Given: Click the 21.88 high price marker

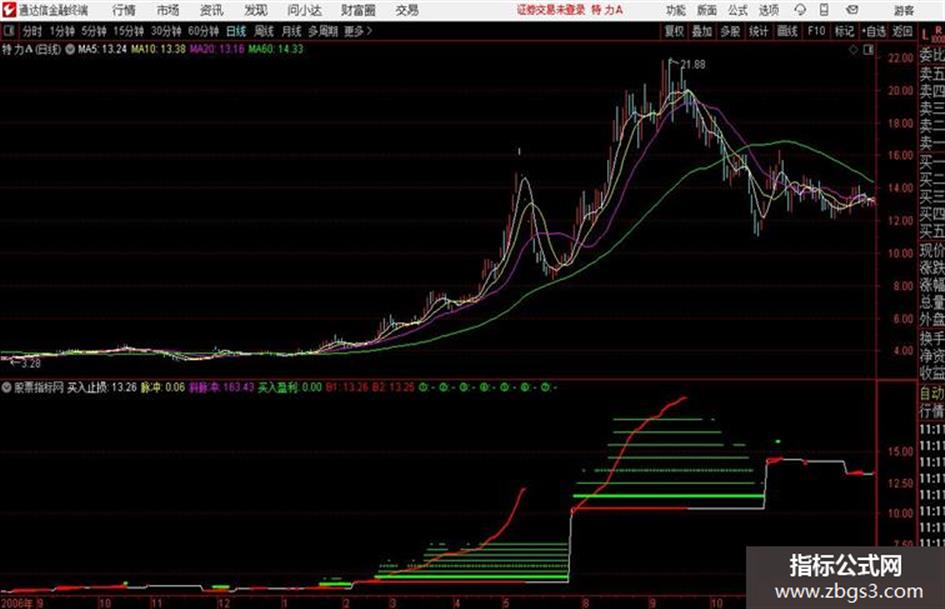Looking at the screenshot, I should (693, 64).
